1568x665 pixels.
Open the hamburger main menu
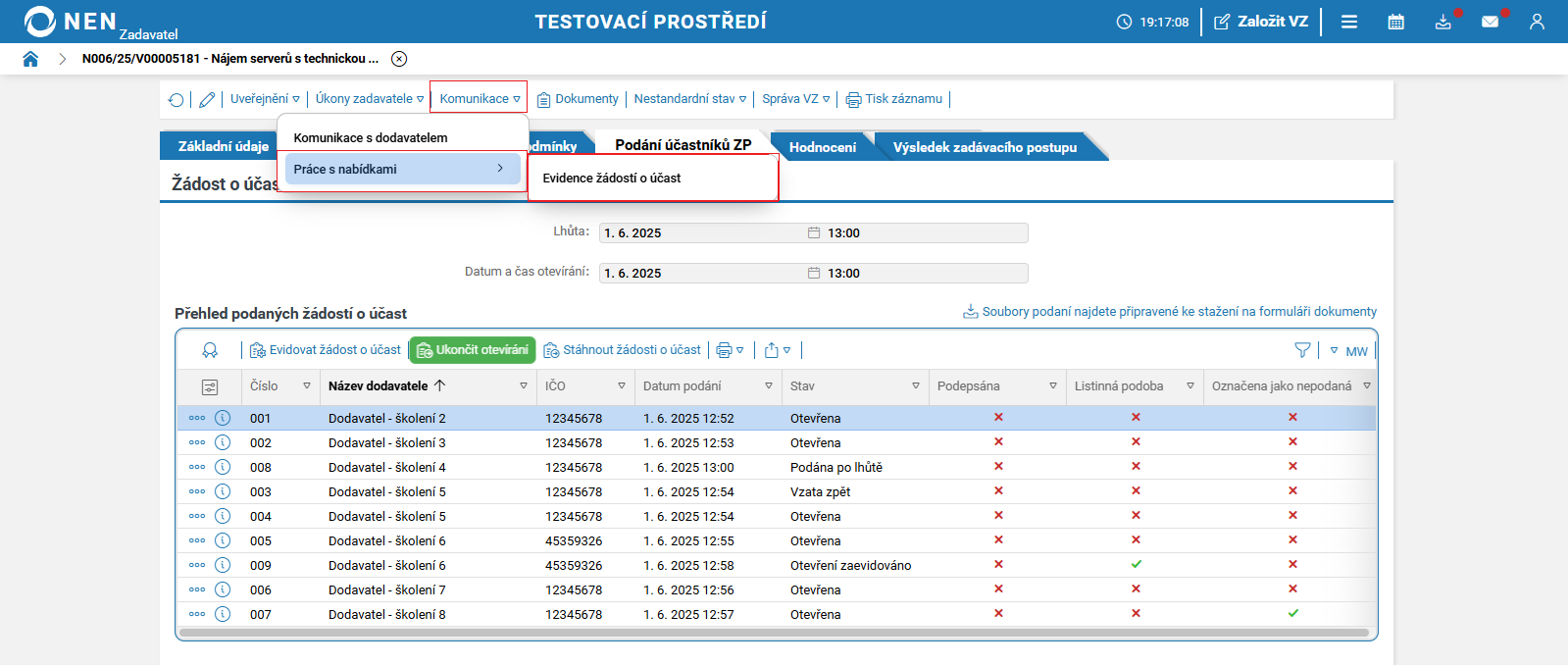(1349, 22)
